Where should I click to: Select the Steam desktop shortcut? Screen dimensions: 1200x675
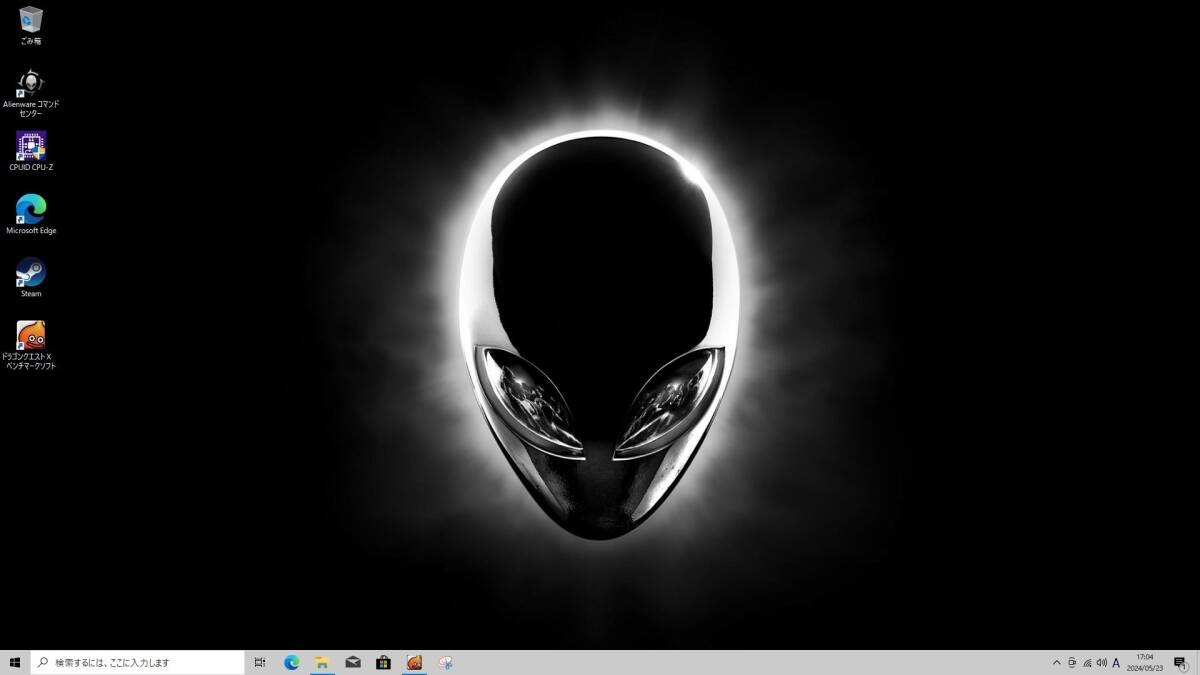(x=31, y=277)
